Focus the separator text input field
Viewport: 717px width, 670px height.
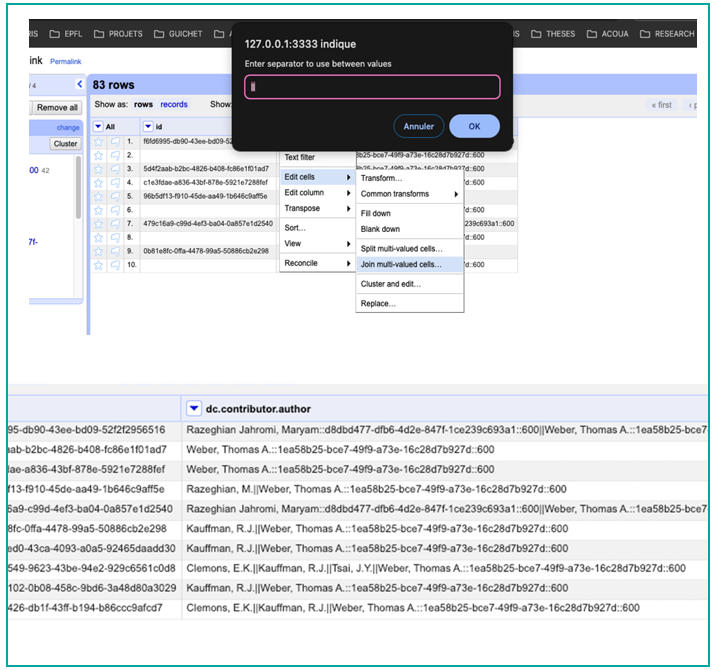372,87
